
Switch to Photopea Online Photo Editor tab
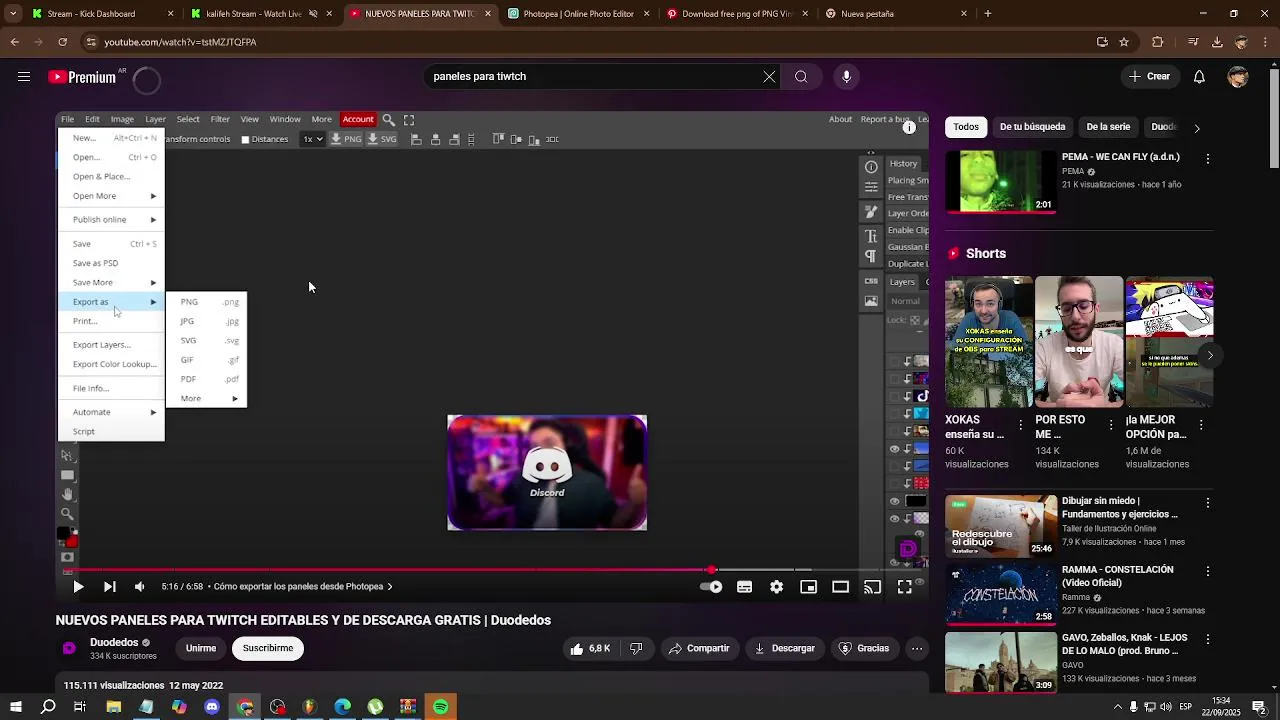point(580,14)
